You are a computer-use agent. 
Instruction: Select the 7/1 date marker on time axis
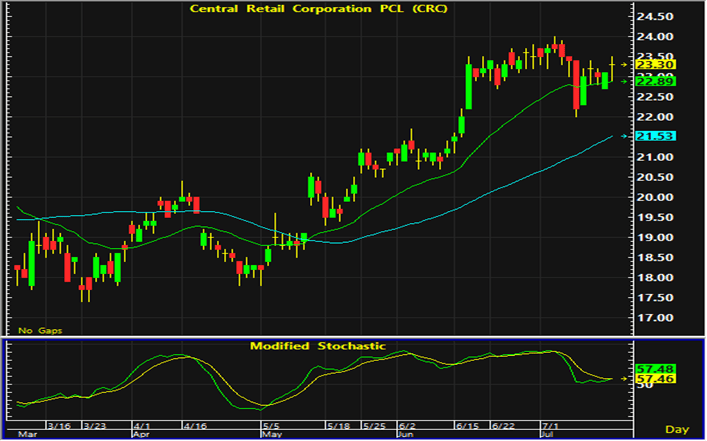(551, 426)
